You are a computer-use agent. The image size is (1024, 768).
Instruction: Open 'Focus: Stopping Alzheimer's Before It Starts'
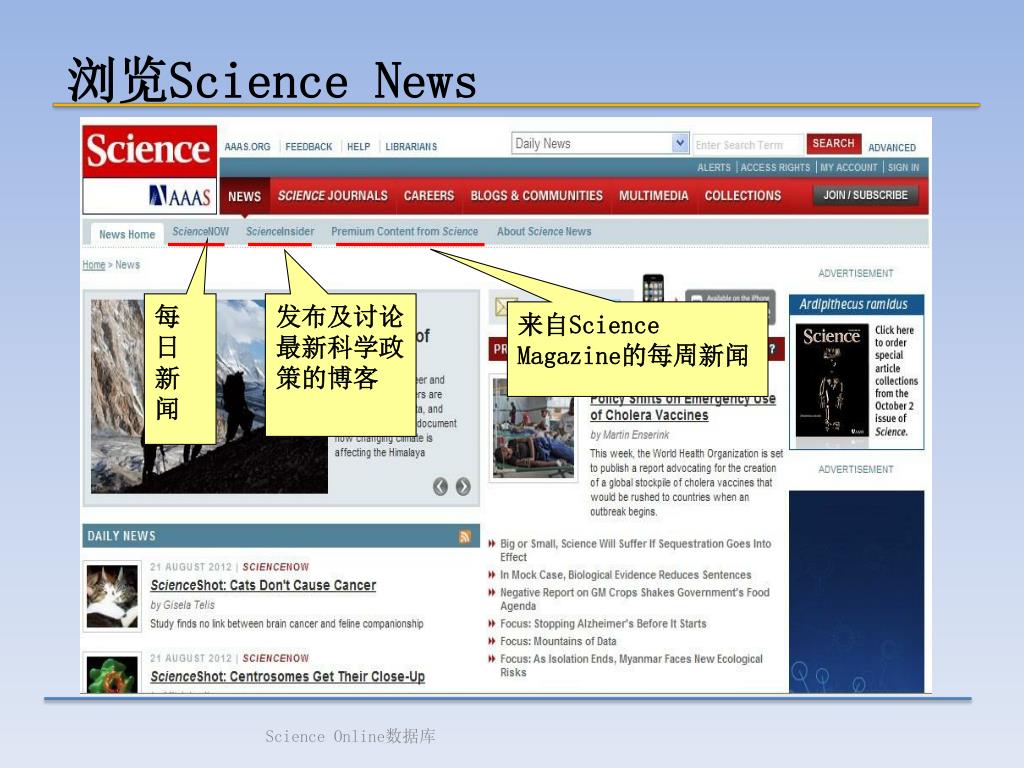tap(603, 624)
